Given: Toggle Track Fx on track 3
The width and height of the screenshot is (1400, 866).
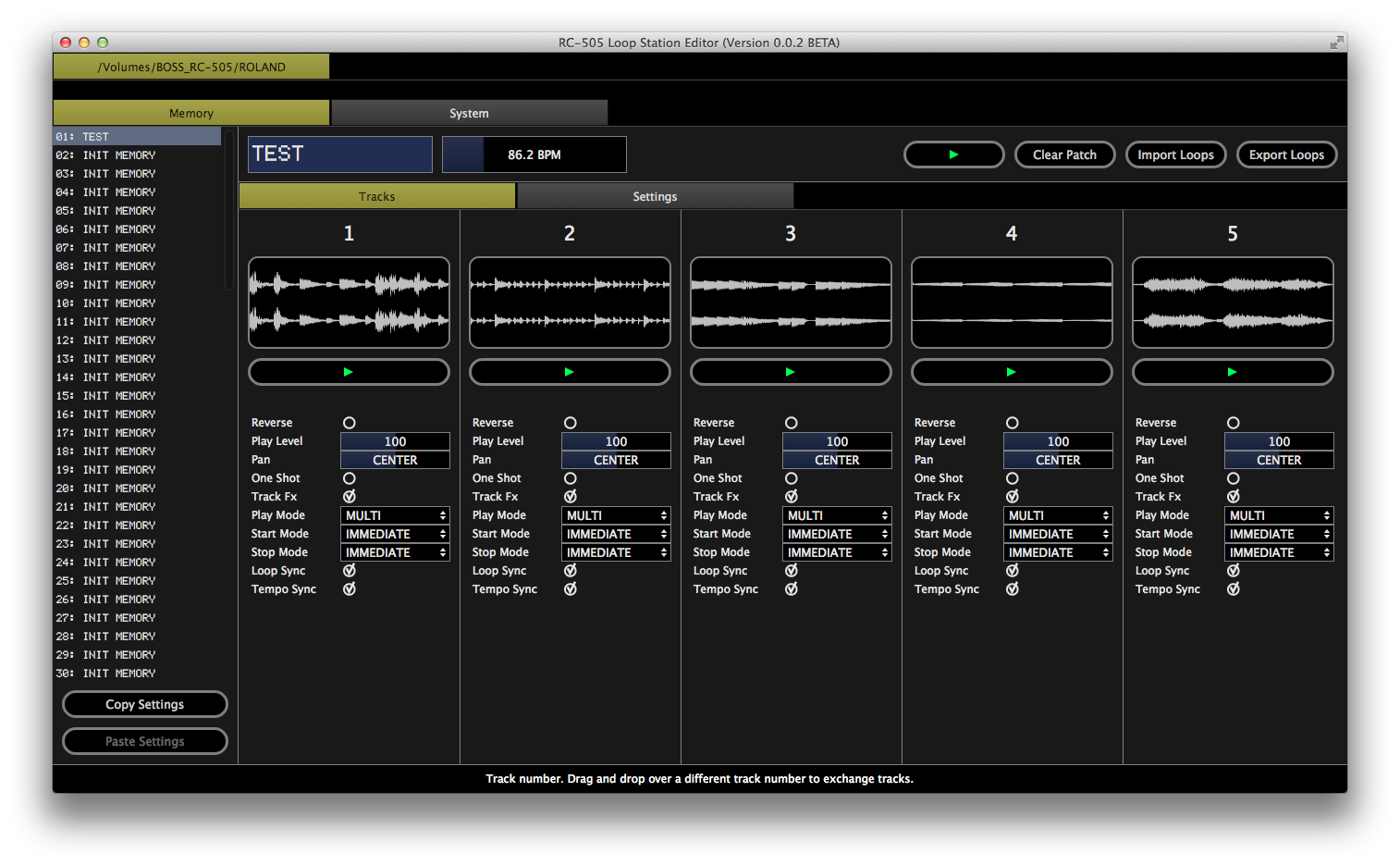Looking at the screenshot, I should coord(792,497).
